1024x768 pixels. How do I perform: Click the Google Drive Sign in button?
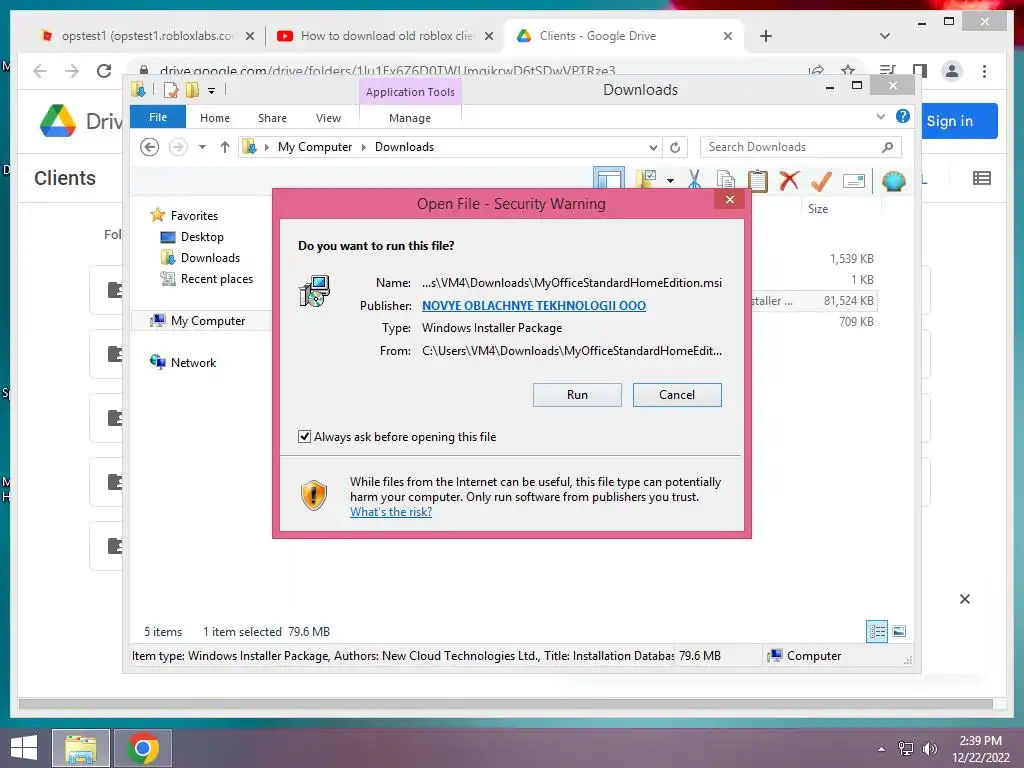coord(959,121)
